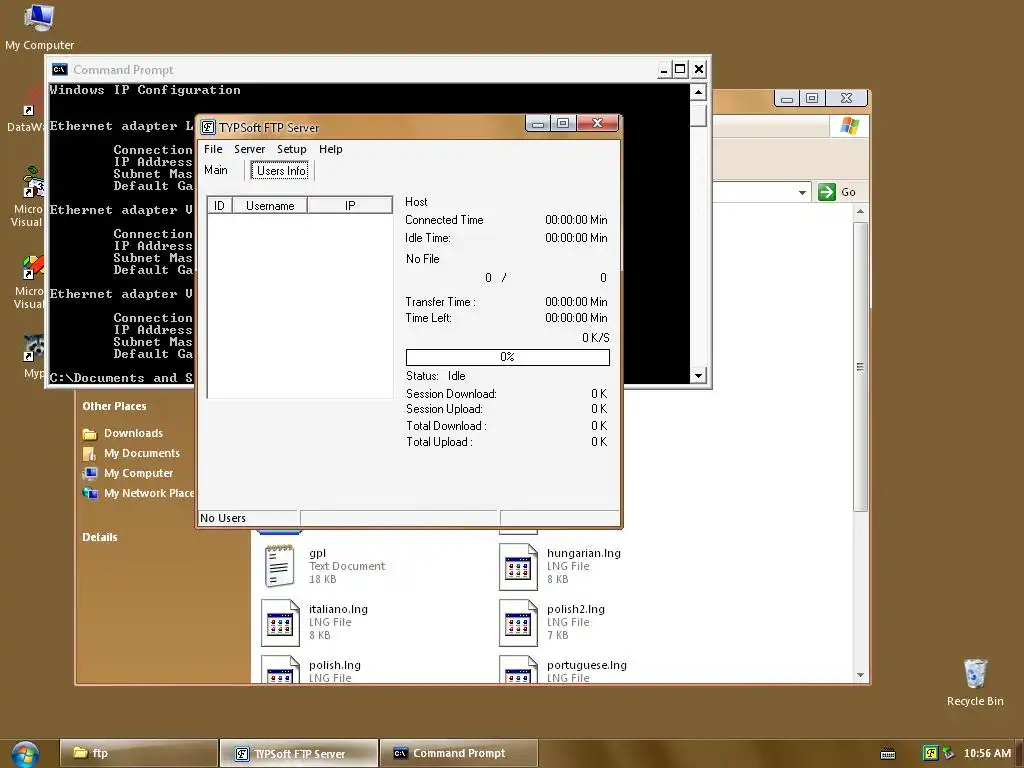This screenshot has width=1024, height=768.
Task: Open the Server menu
Action: 249,149
